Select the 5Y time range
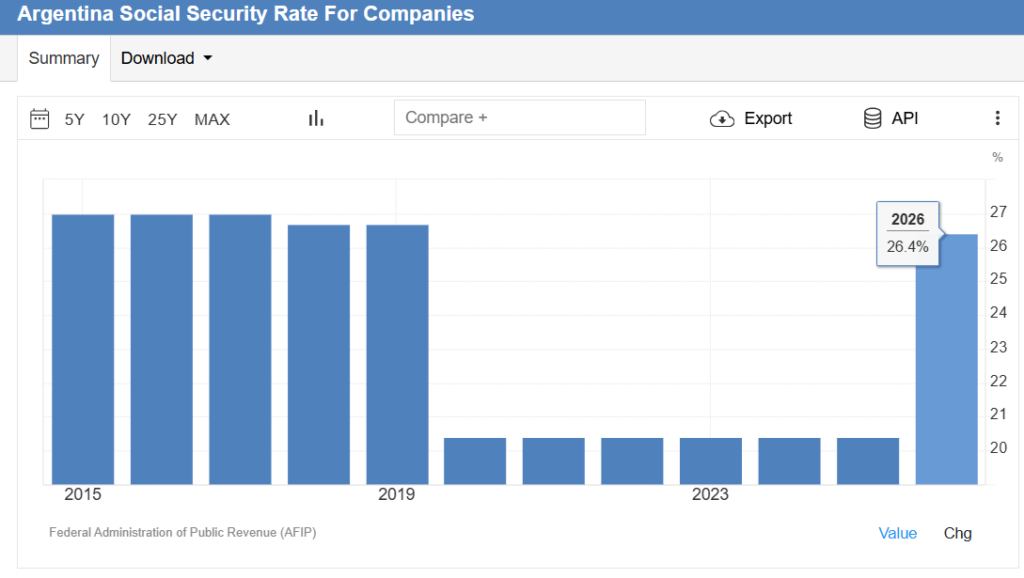This screenshot has width=1024, height=578. (x=75, y=119)
